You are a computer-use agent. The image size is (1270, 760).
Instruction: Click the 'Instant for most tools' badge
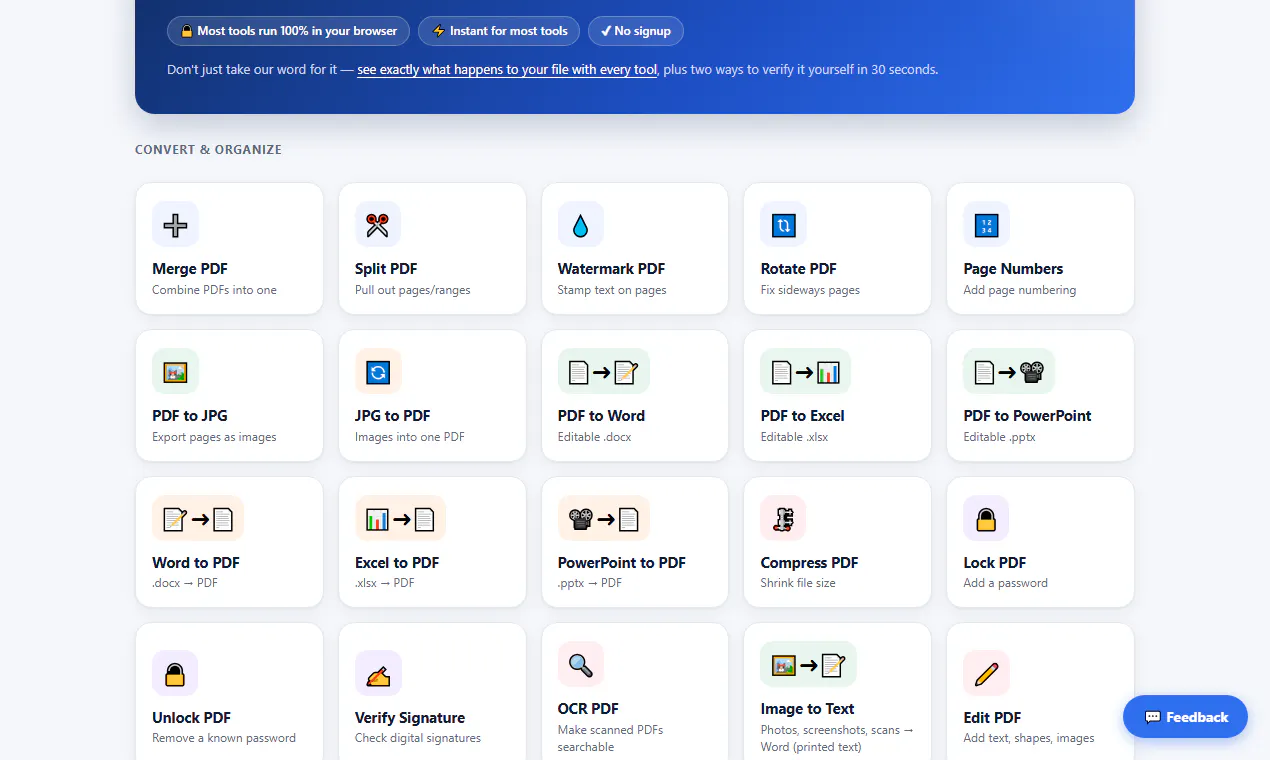point(499,31)
